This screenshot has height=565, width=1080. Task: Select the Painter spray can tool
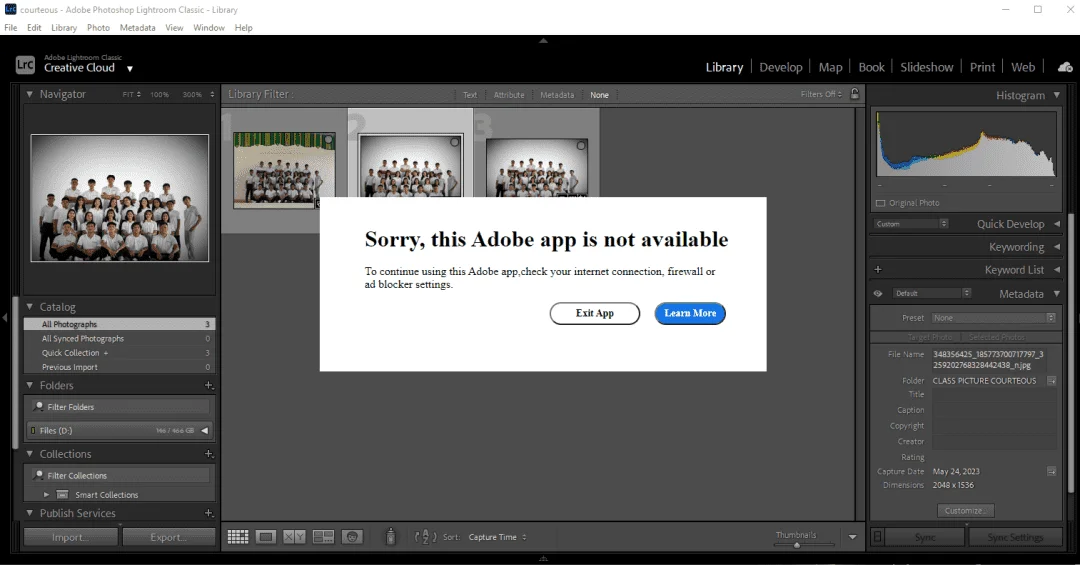tap(391, 536)
